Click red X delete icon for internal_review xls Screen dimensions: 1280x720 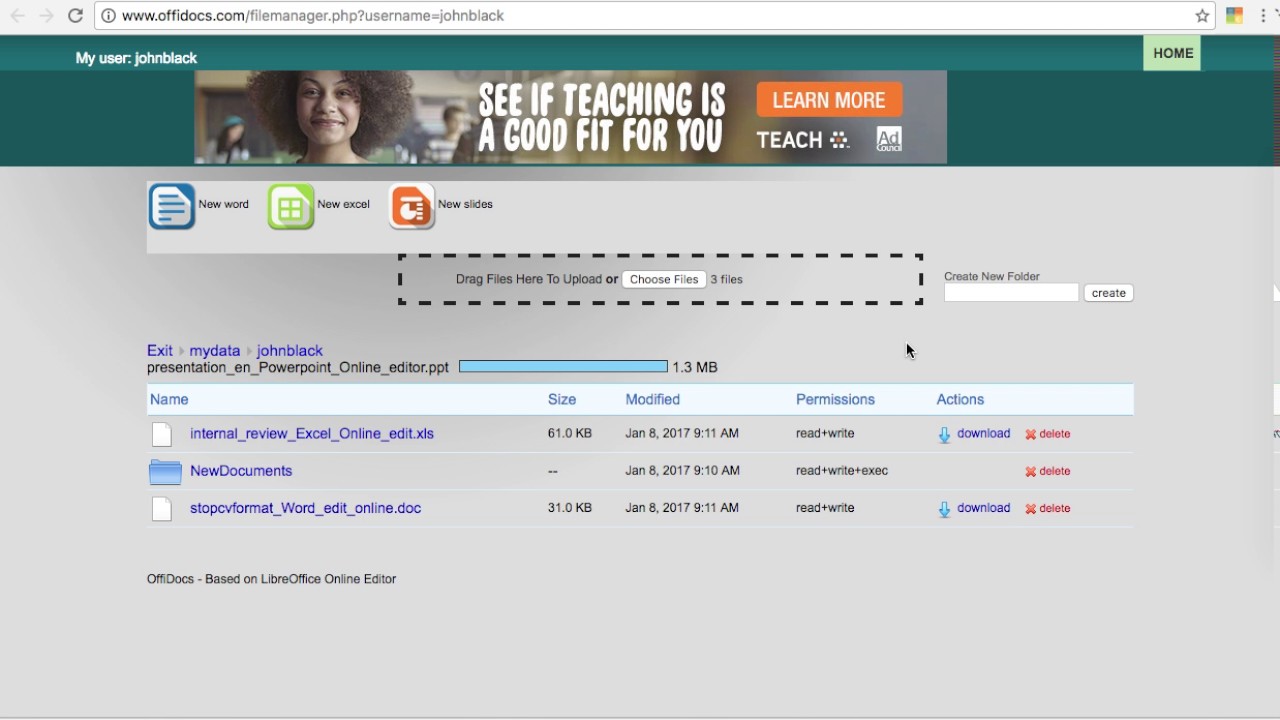[1030, 435]
